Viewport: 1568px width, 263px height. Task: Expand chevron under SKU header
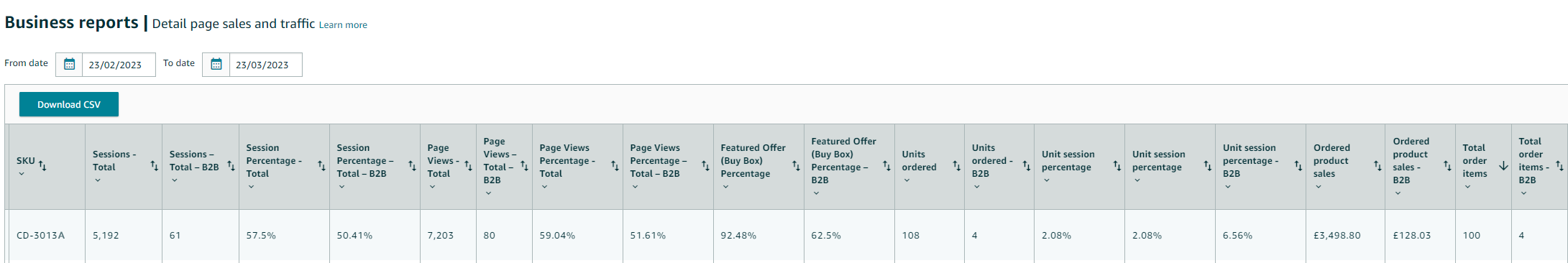click(22, 174)
